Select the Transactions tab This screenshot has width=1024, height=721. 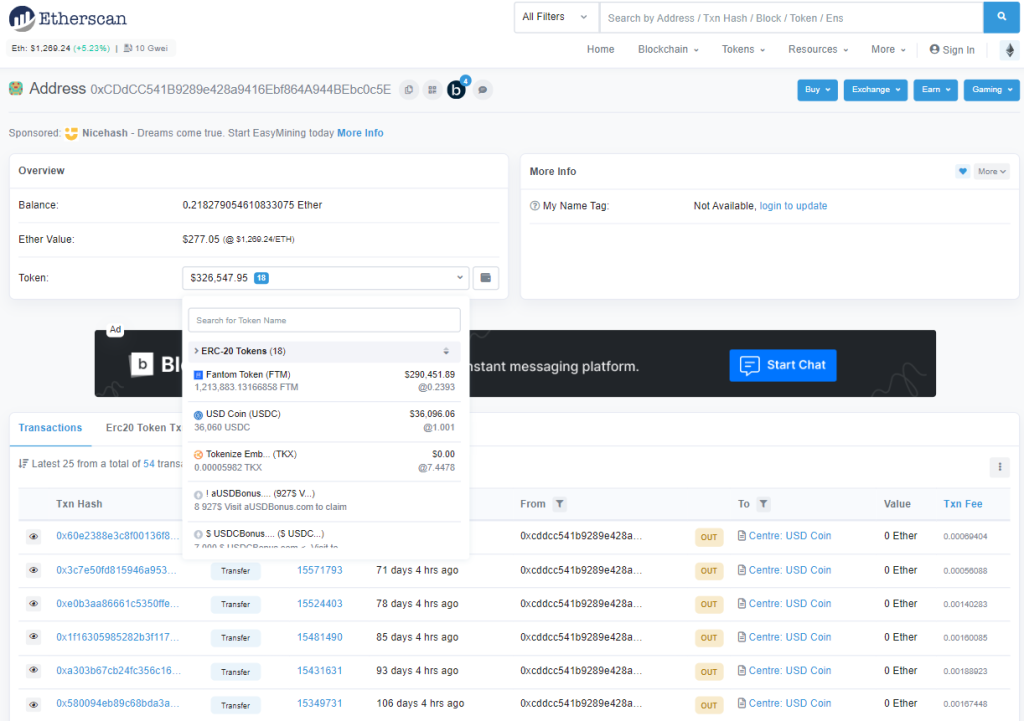(50, 428)
